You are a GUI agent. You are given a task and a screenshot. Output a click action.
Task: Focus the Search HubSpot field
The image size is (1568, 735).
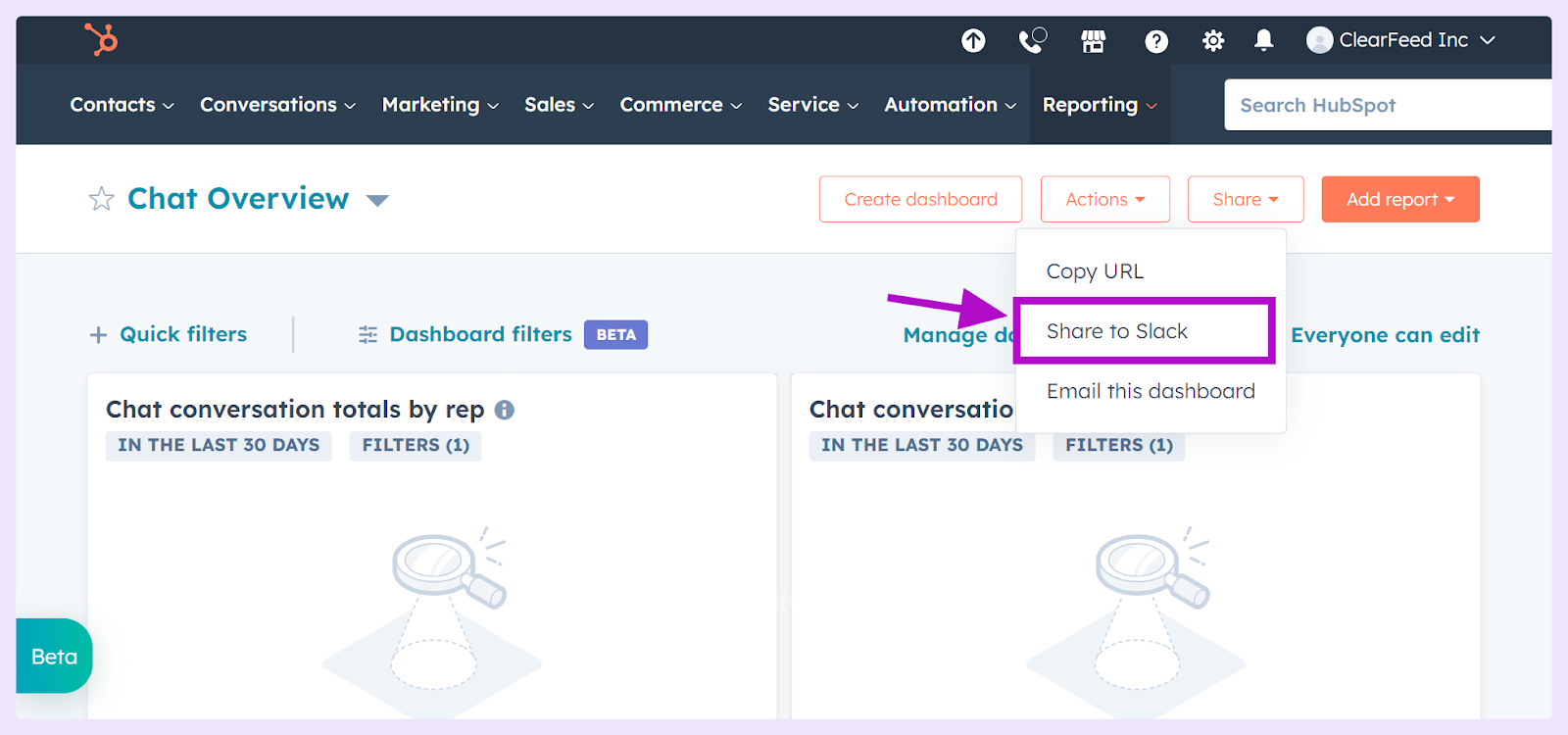[1388, 105]
